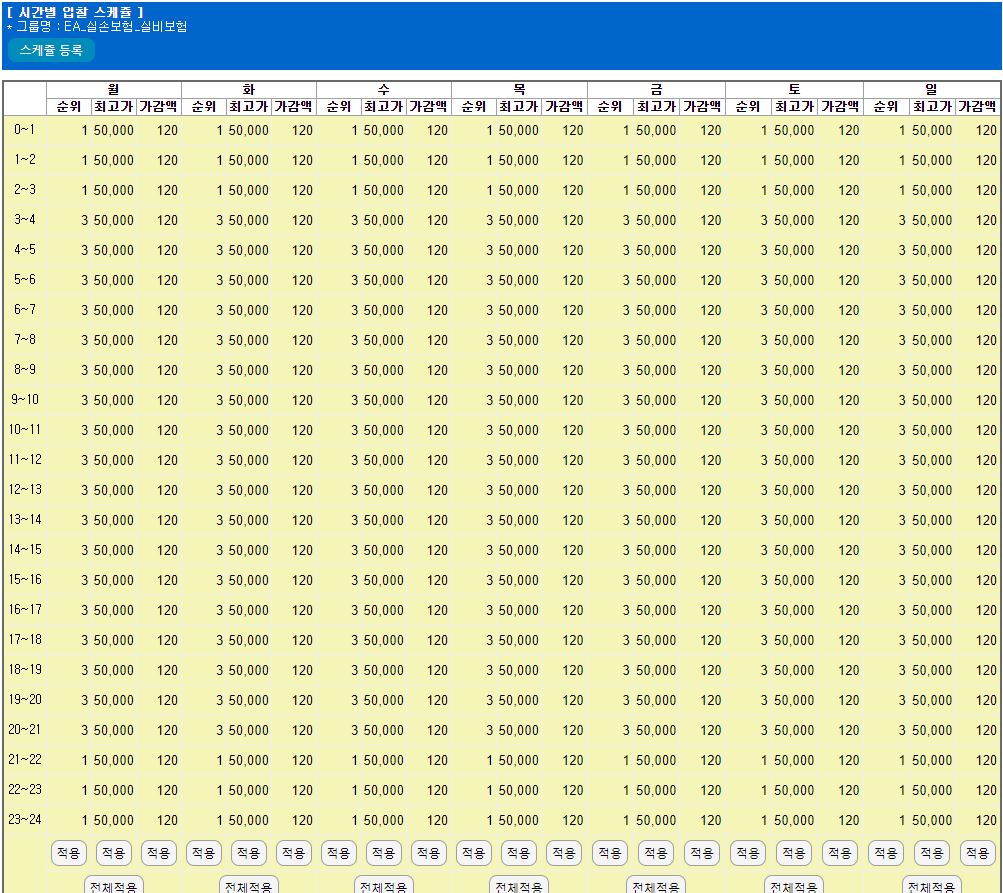Apply Friday's 순위 column with 적용
The height and width of the screenshot is (893, 1003).
[610, 853]
